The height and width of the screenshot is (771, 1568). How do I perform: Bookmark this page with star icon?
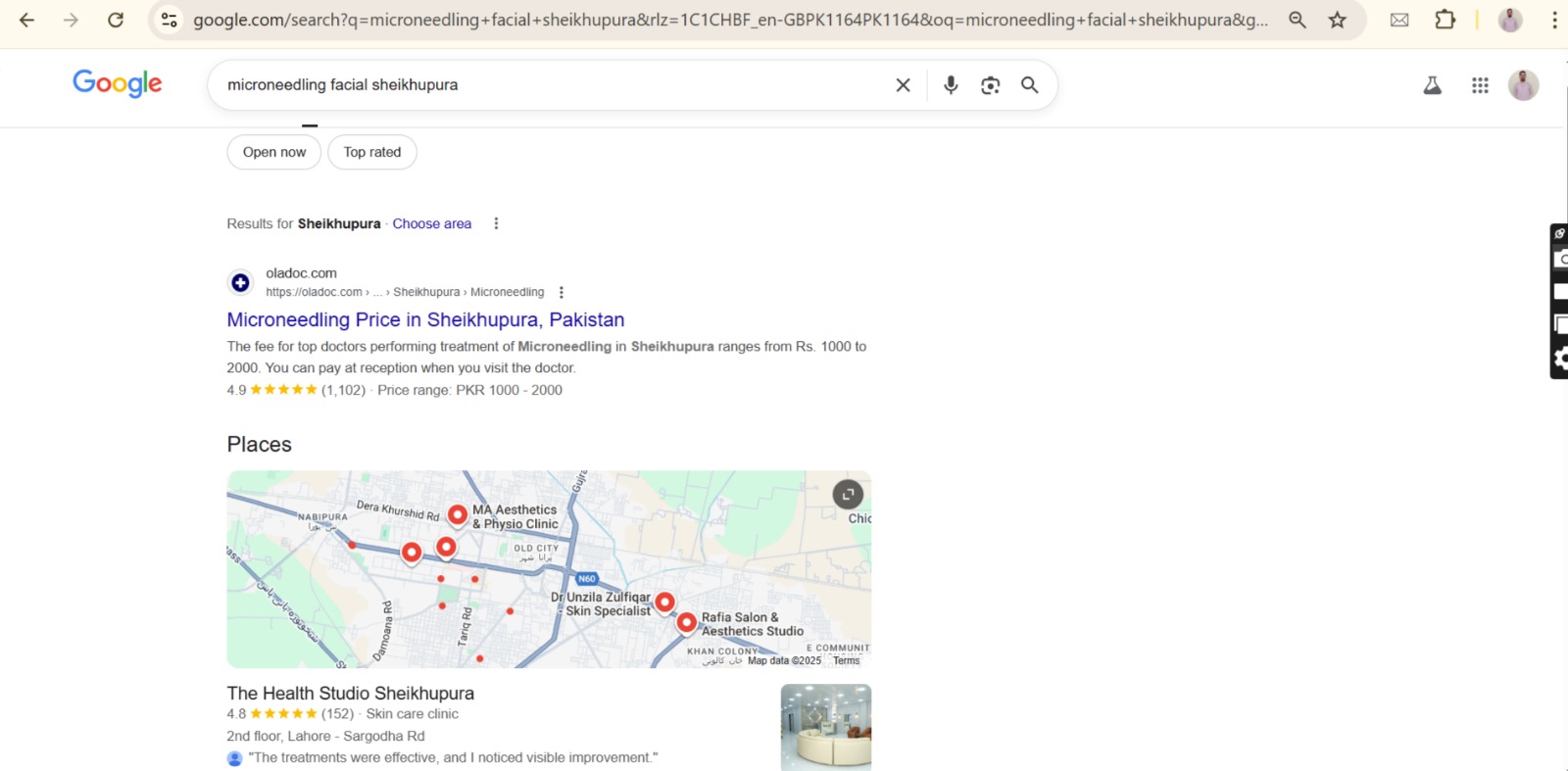[1337, 20]
